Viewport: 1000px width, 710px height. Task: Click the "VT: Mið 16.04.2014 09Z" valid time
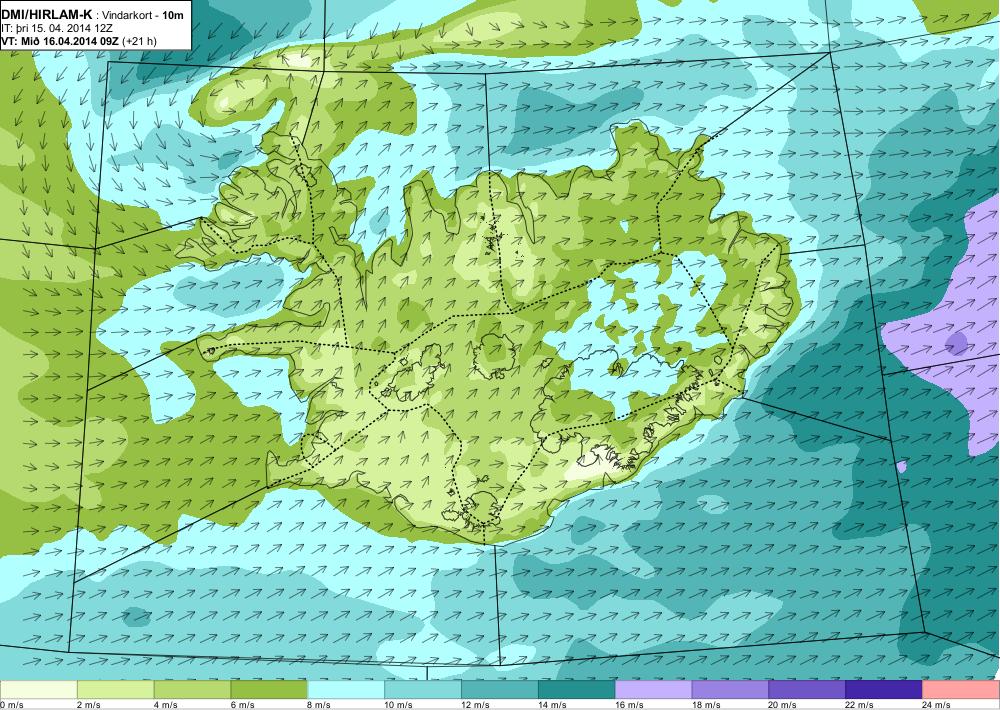pyautogui.click(x=61, y=41)
